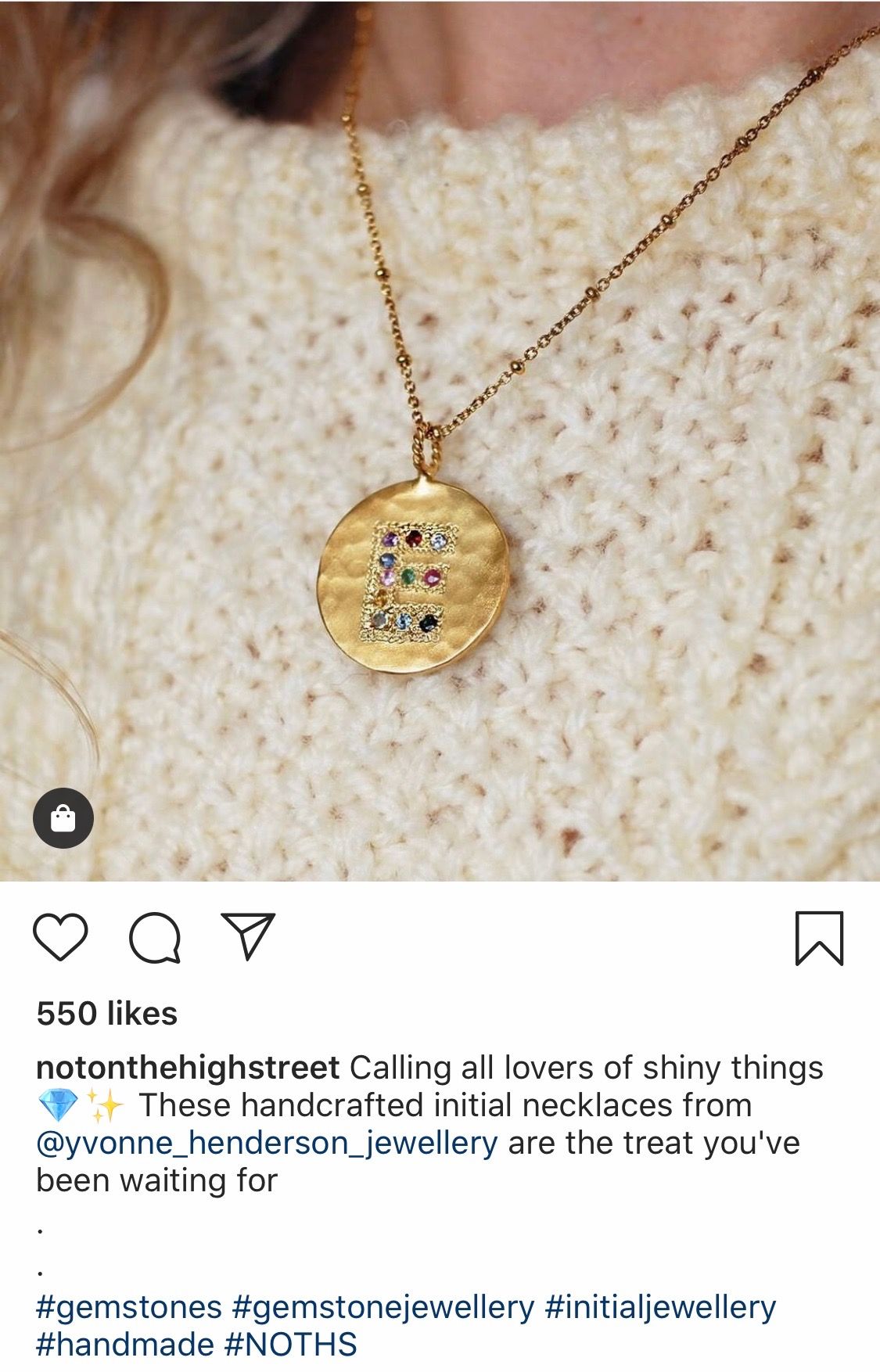The image size is (880, 1372).
Task: Open comments via the speech bubble icon
Action: click(x=155, y=937)
